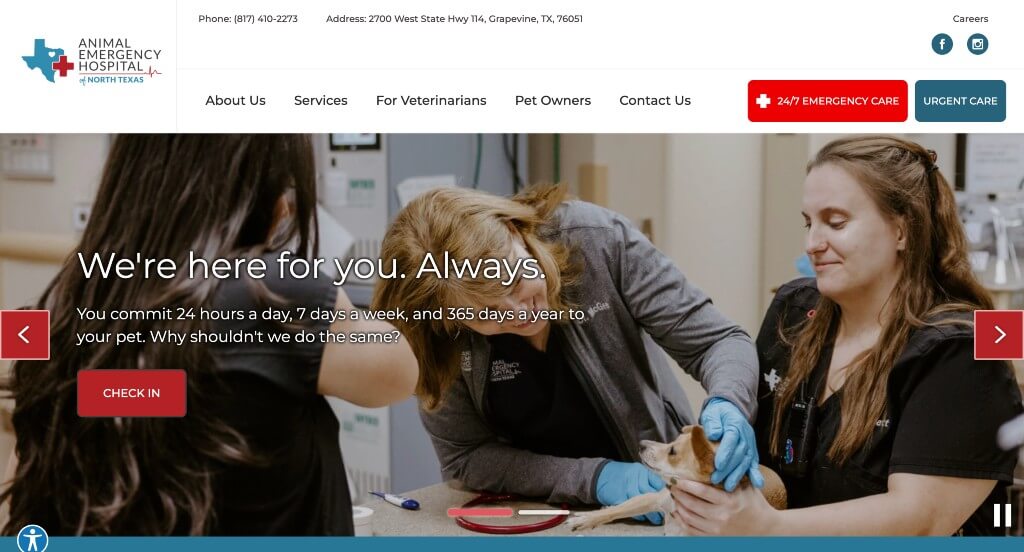This screenshot has width=1024, height=552.
Task: Jump to second white slide indicator
Action: [543, 513]
